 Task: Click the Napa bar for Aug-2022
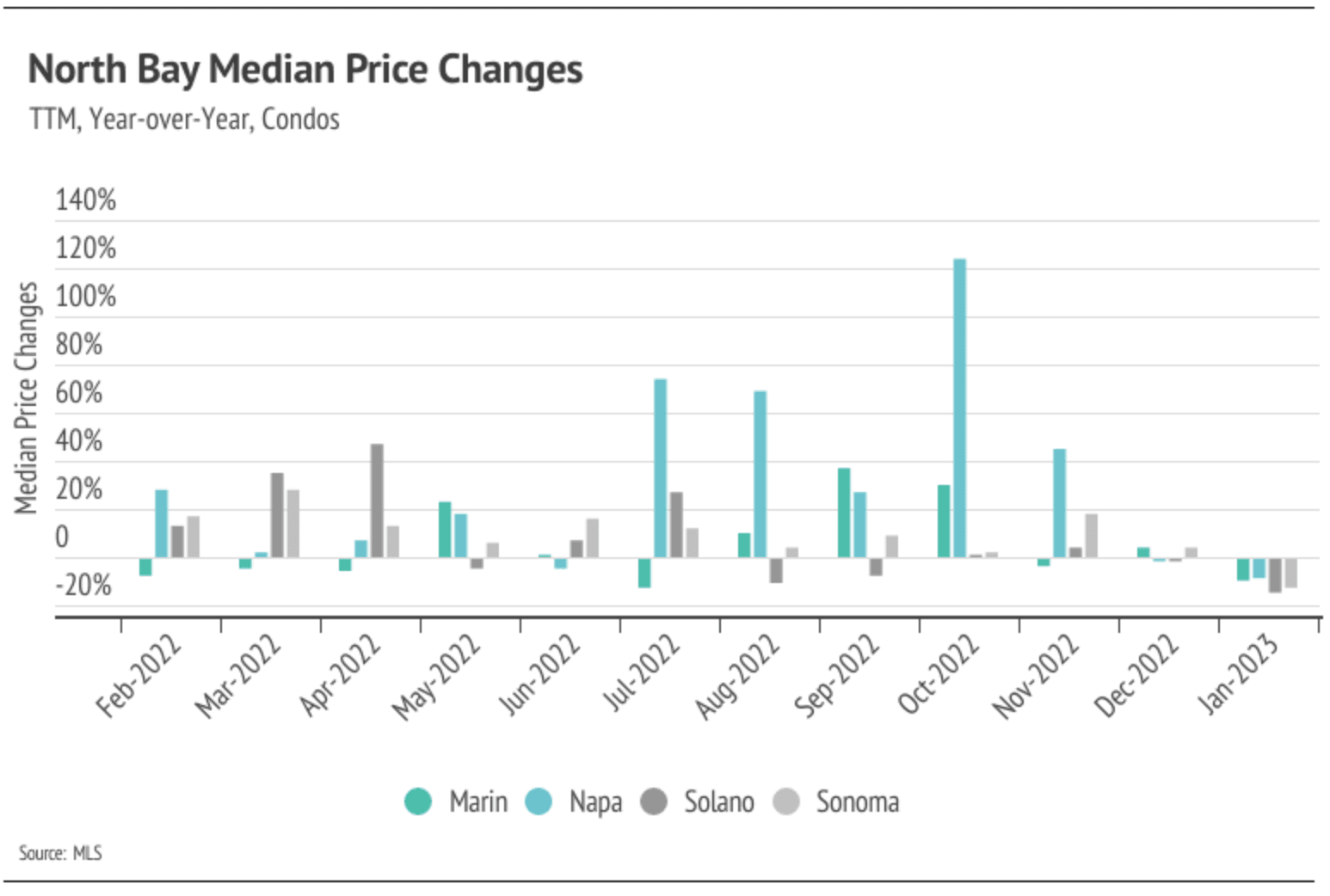(x=760, y=474)
